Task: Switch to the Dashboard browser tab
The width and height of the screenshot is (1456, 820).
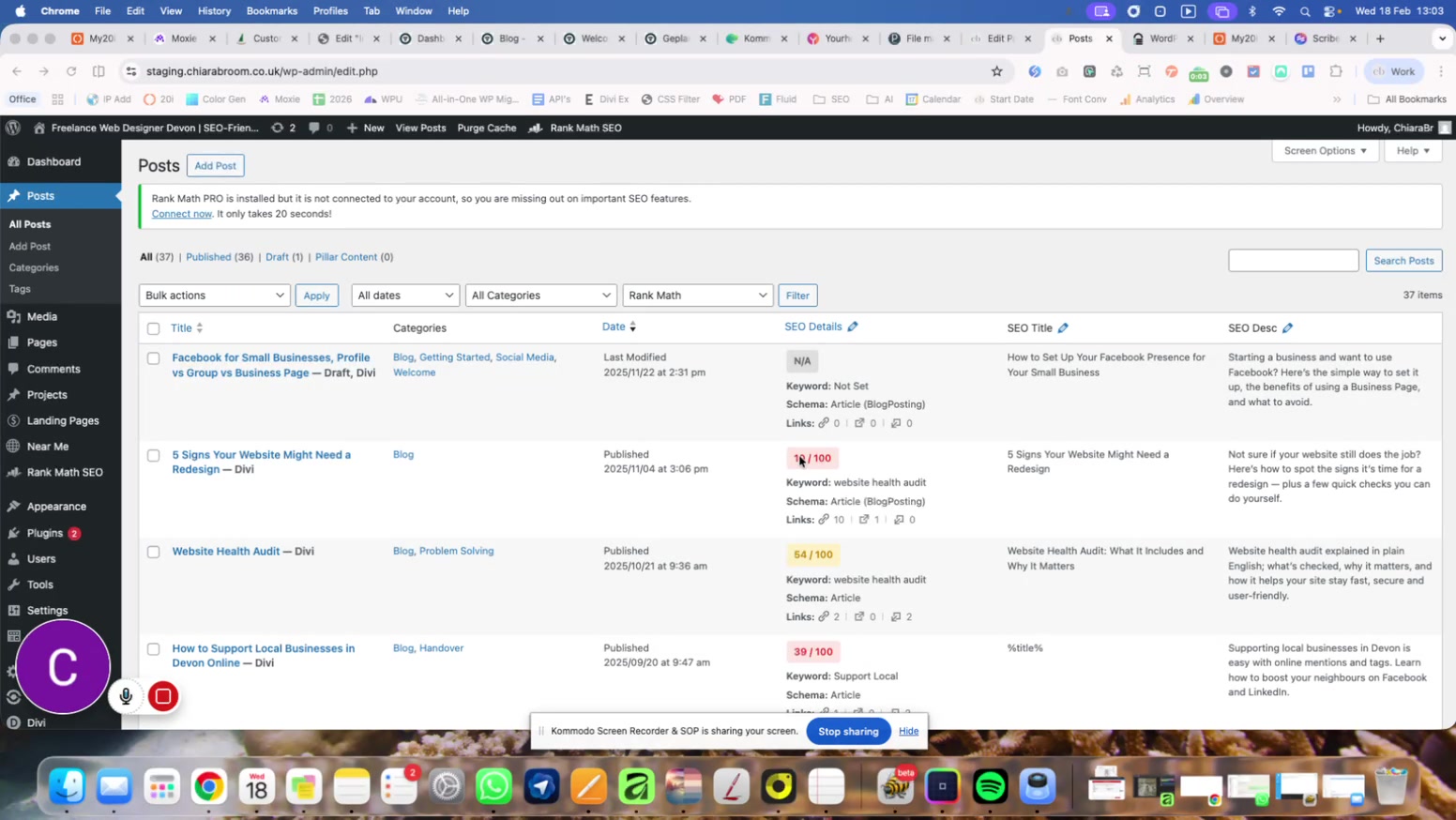Action: click(431, 38)
